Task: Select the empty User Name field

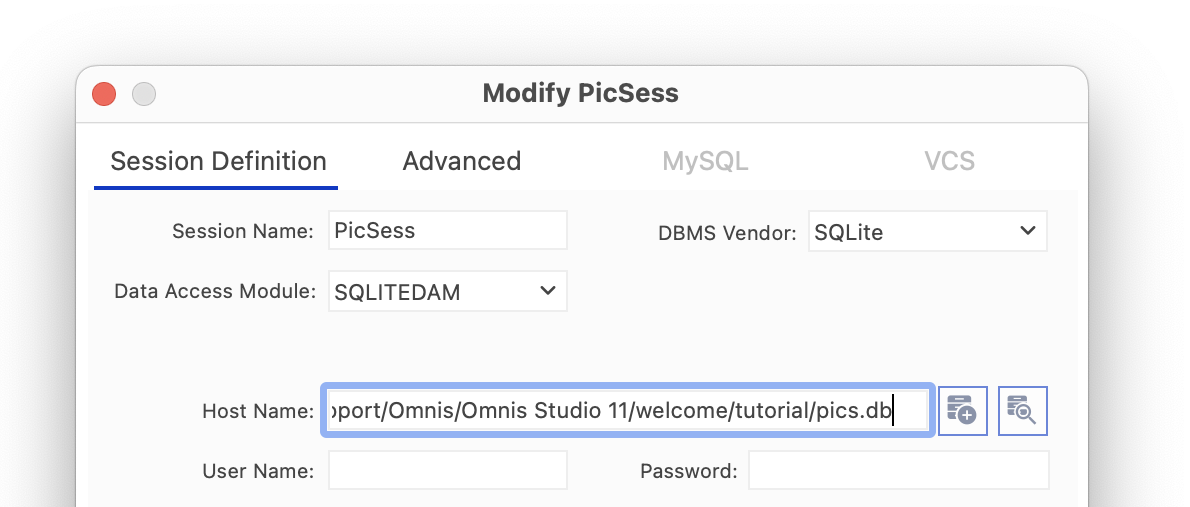Action: [448, 470]
